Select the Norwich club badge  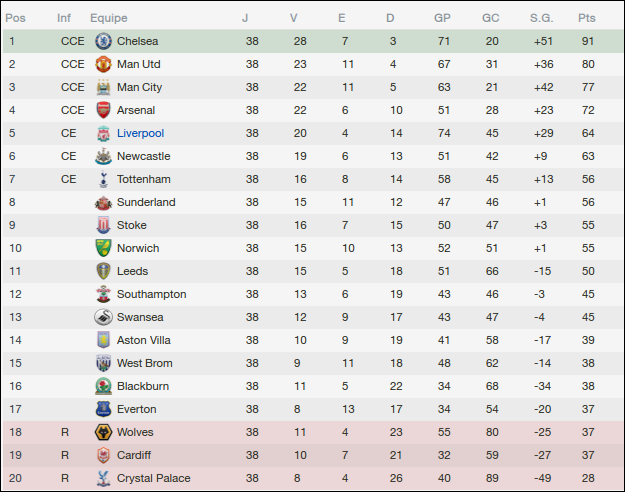(102, 248)
